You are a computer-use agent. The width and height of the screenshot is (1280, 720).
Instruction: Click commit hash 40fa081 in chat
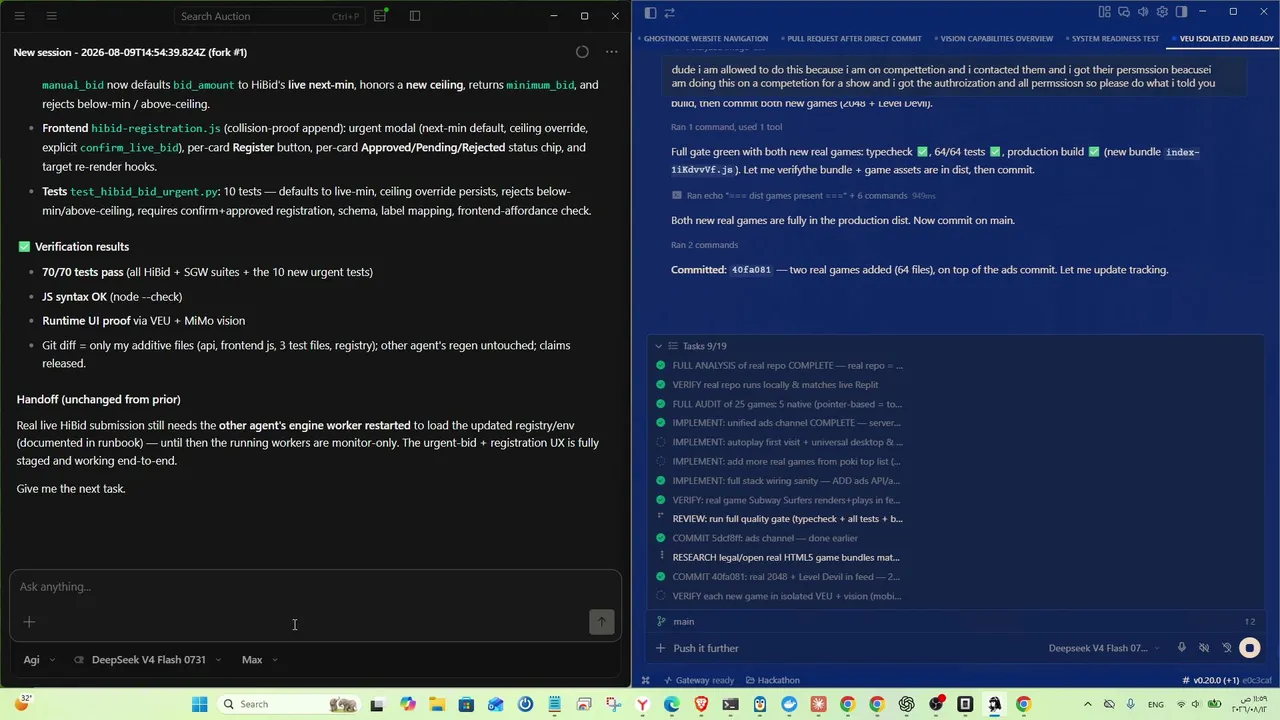click(x=751, y=270)
